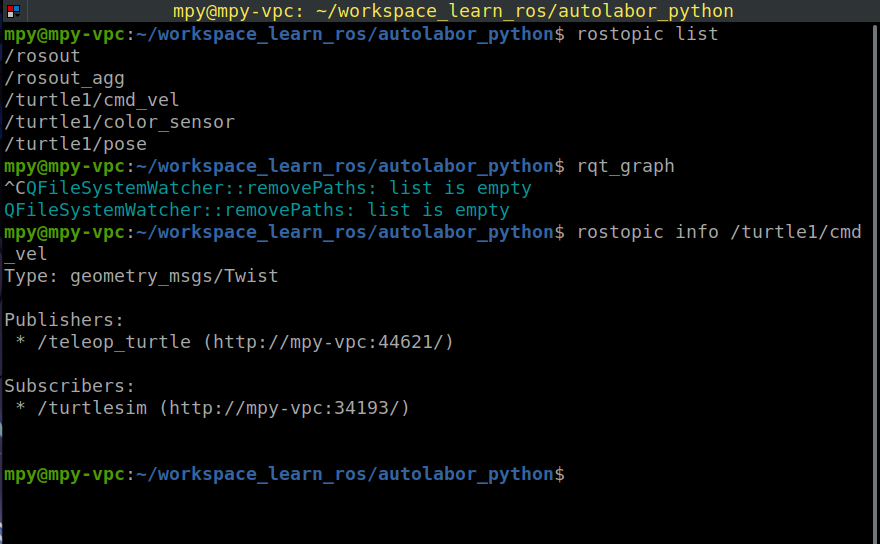This screenshot has height=544, width=880.
Task: Click the /rosout_agg topic in output
Action: click(64, 78)
